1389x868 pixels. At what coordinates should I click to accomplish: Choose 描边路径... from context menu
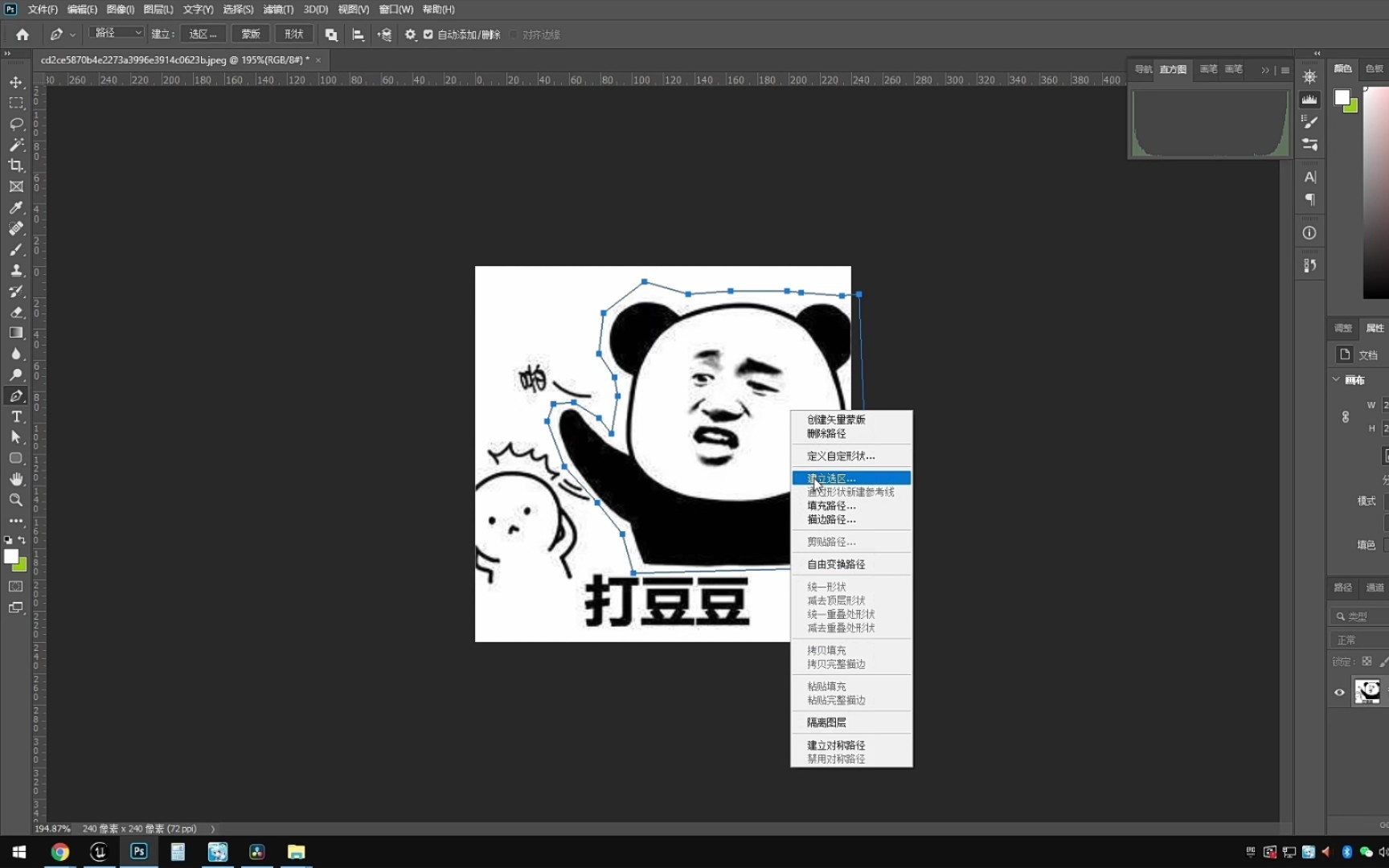point(851,519)
